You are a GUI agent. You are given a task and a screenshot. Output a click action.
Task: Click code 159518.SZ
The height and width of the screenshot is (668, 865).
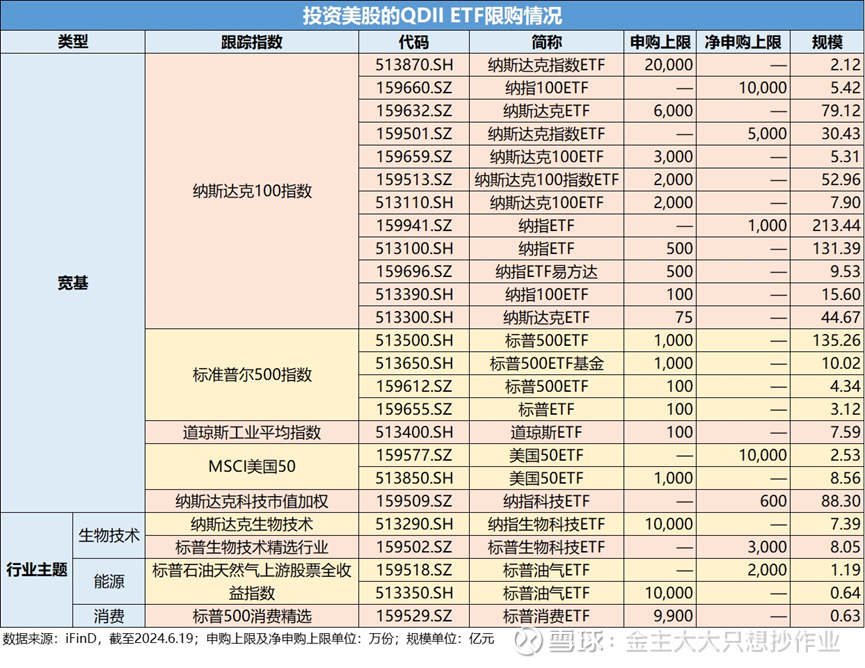pyautogui.click(x=414, y=570)
